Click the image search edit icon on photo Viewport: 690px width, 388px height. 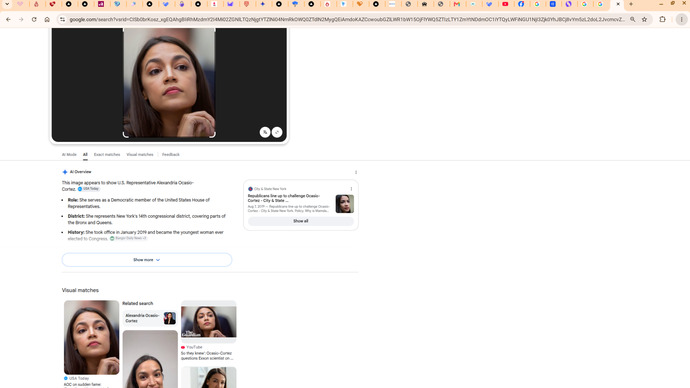[265, 132]
